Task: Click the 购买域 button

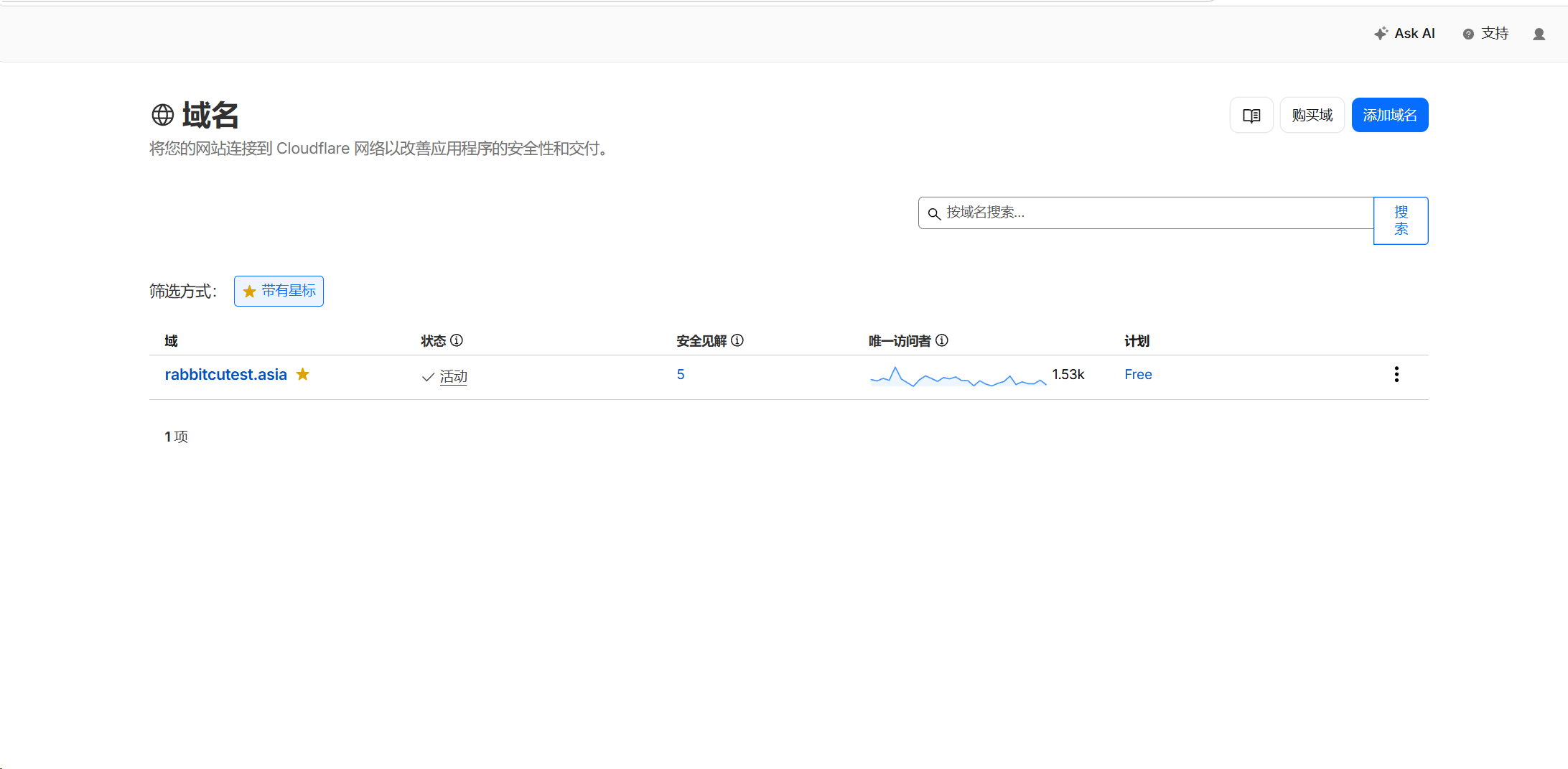Action: [x=1312, y=116]
